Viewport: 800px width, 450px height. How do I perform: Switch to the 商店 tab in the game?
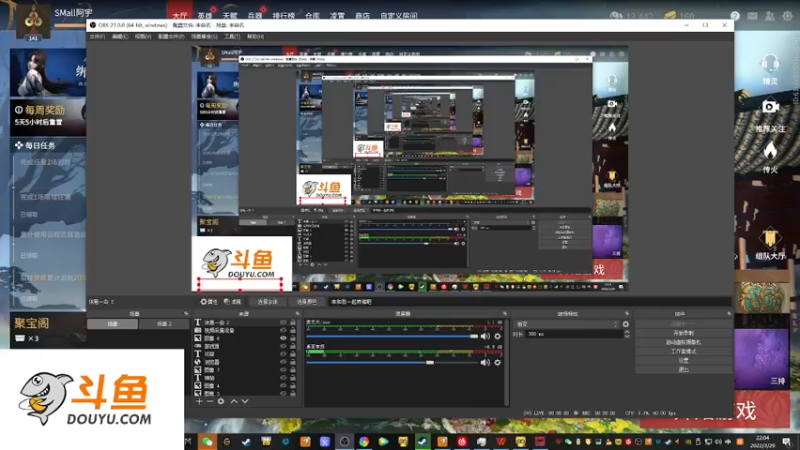click(362, 16)
